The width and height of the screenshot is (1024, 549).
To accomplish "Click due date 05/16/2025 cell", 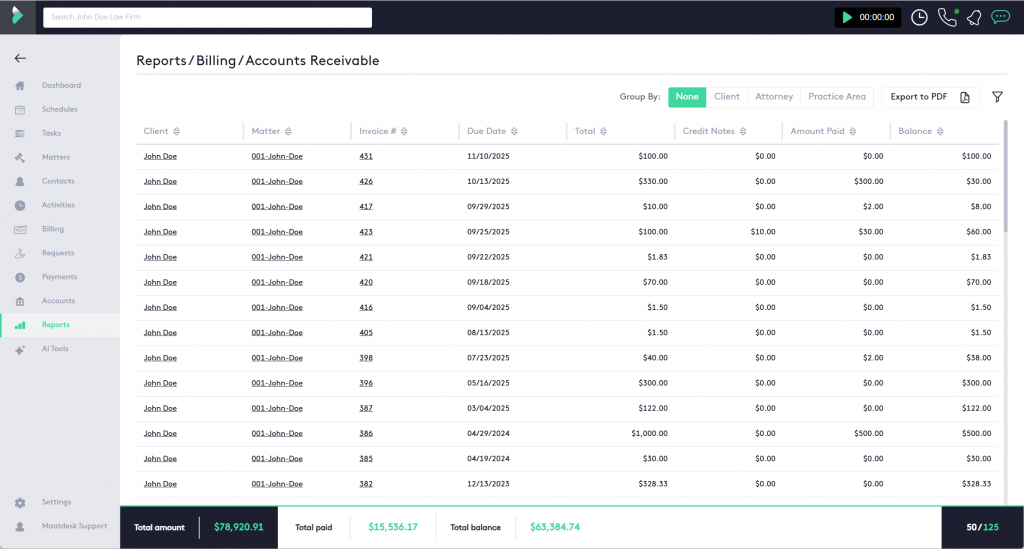I will (x=488, y=383).
